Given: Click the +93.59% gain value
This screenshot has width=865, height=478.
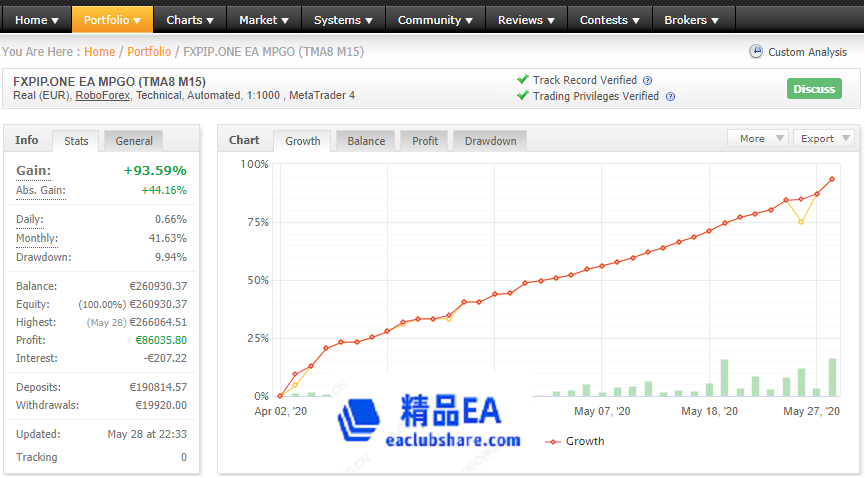Looking at the screenshot, I should tap(155, 171).
